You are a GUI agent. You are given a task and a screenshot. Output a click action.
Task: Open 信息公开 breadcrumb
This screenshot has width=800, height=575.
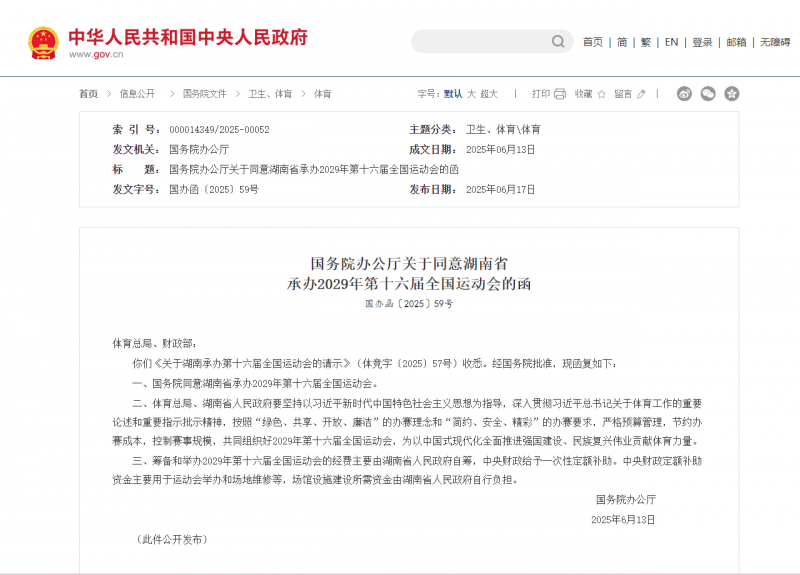[x=137, y=94]
